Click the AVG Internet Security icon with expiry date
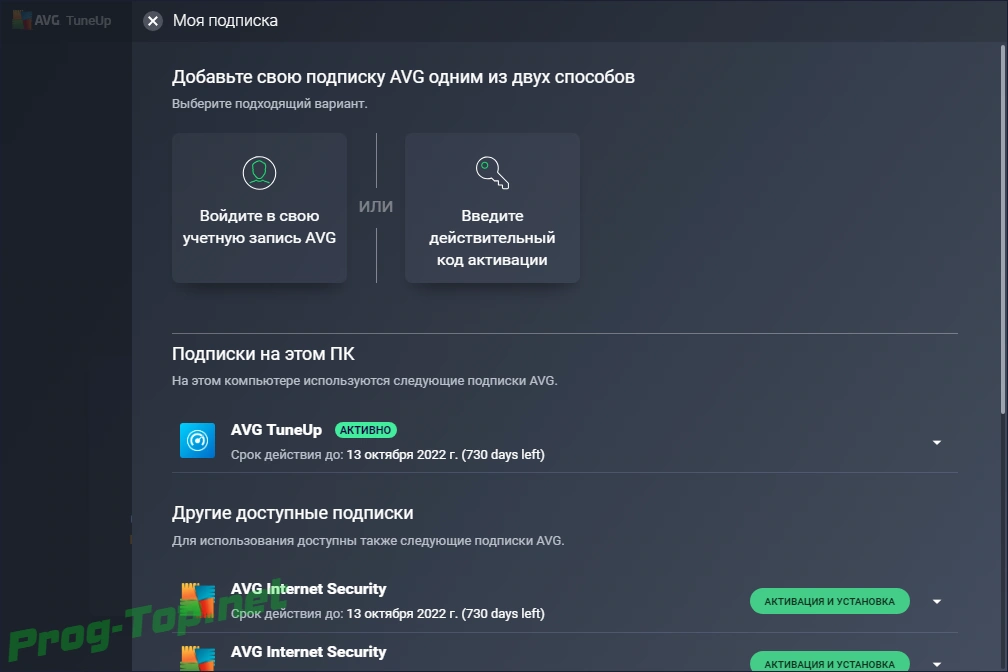The image size is (1008, 672). pyautogui.click(x=197, y=600)
